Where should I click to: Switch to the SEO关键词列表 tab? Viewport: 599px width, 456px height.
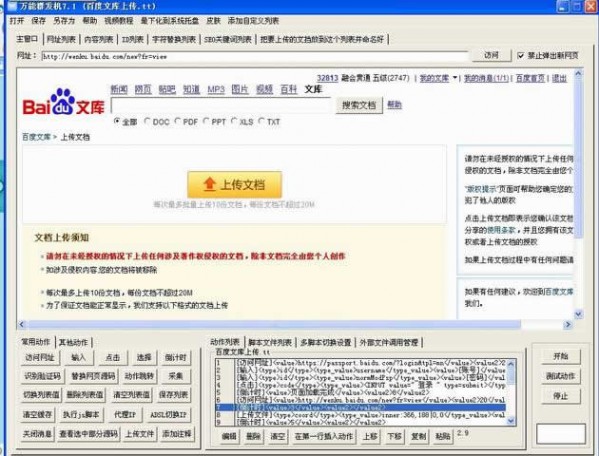point(228,39)
